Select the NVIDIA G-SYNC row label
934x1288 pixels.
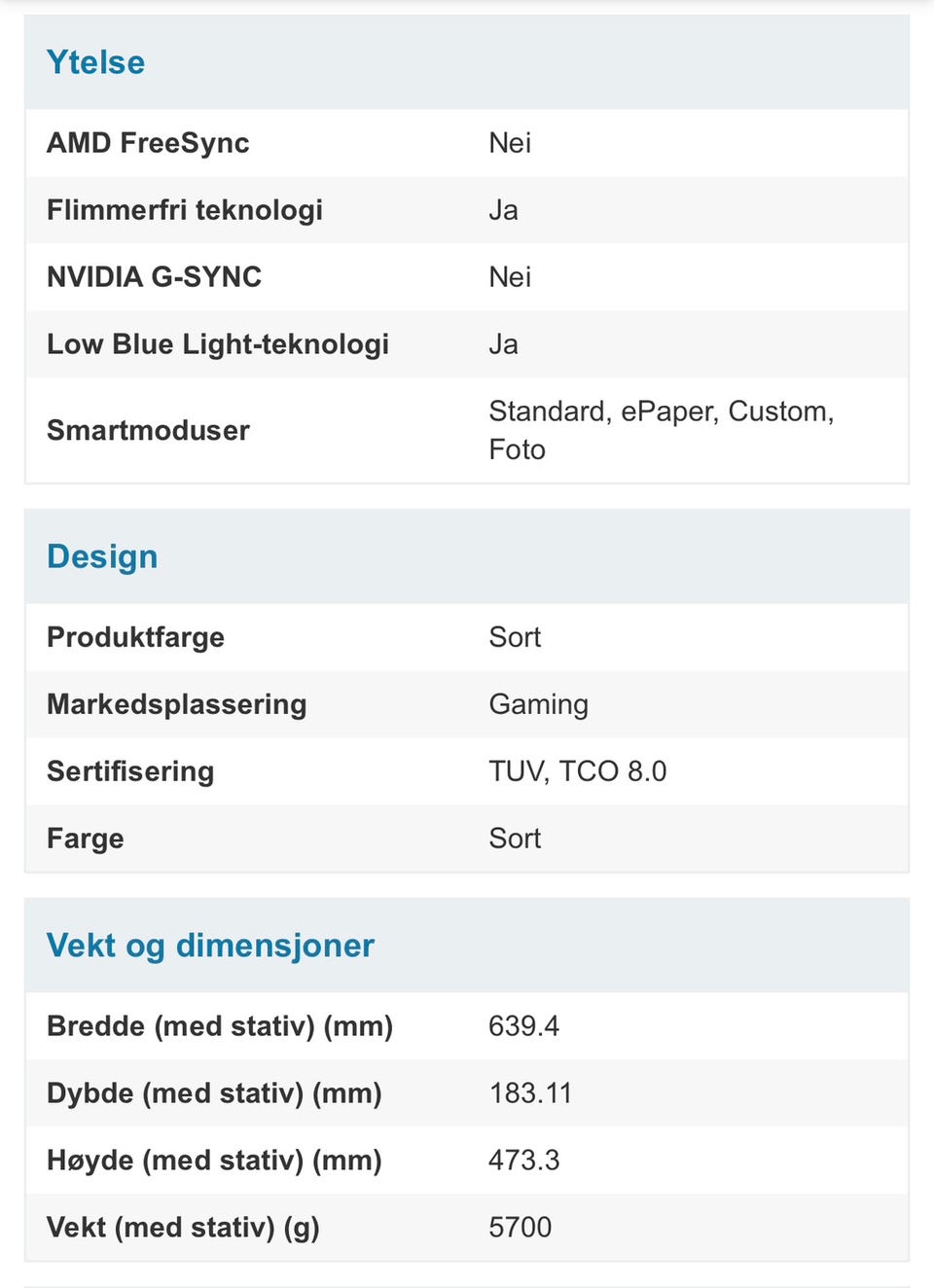point(154,277)
